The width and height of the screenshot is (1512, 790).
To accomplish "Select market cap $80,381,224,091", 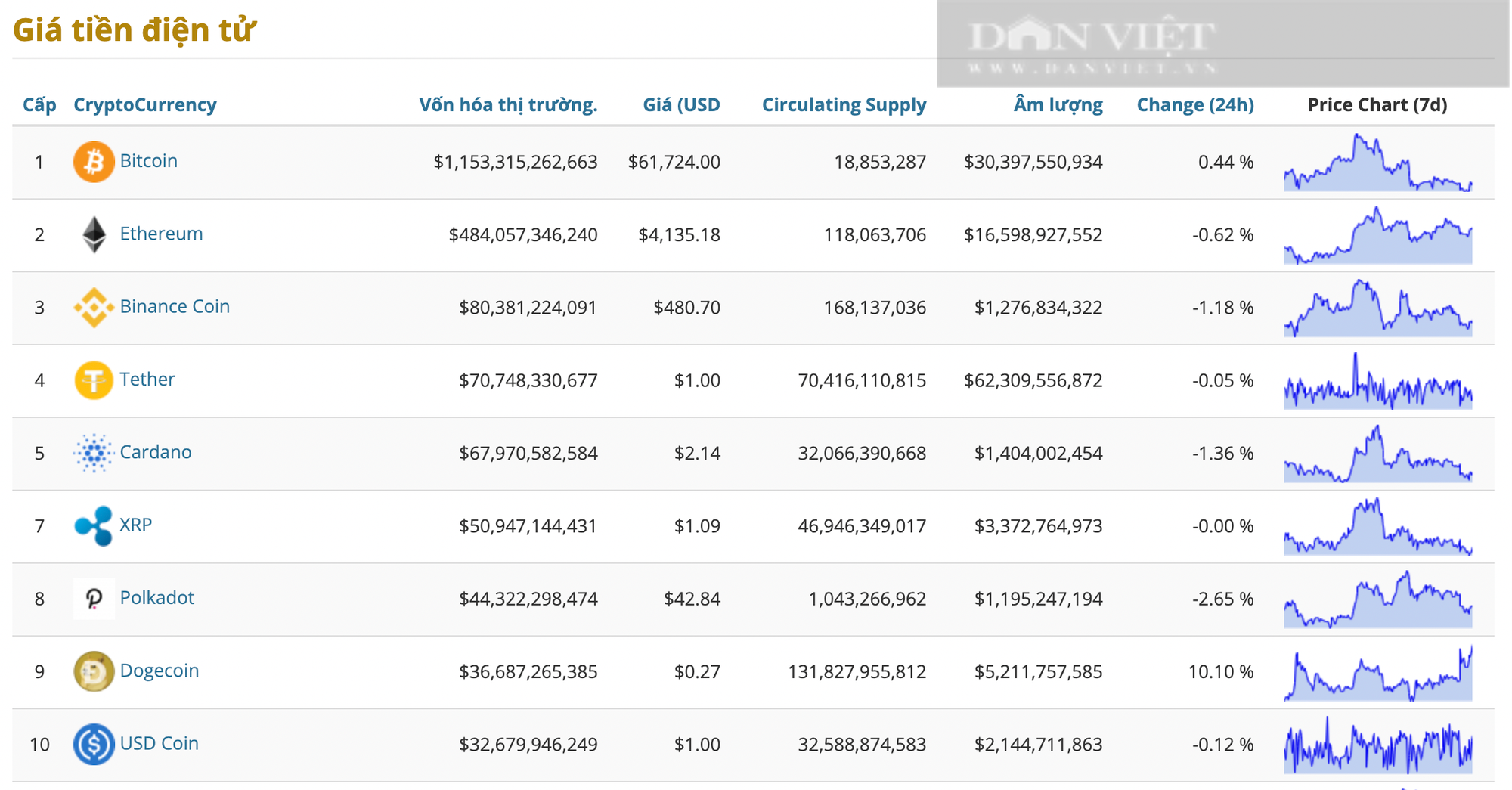I will tap(528, 308).
